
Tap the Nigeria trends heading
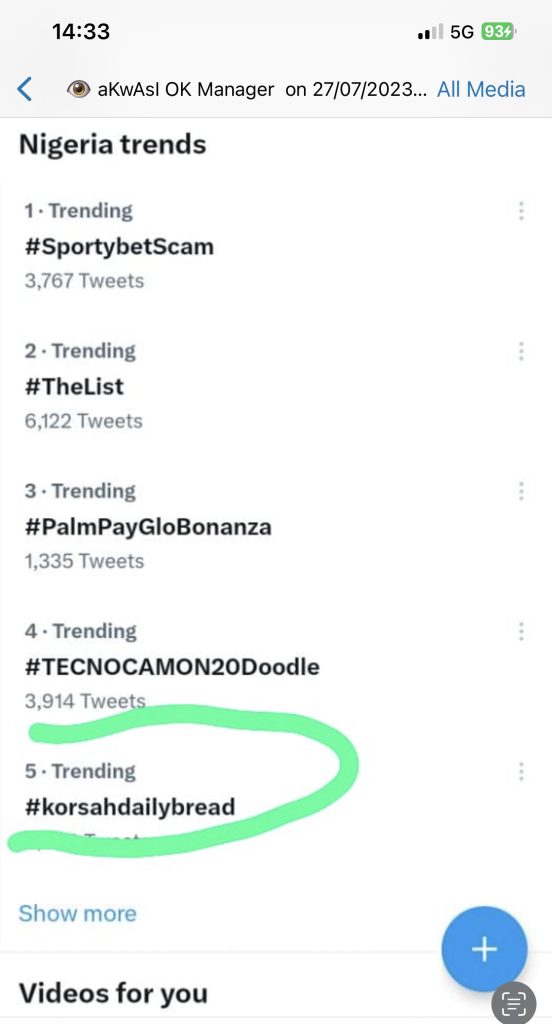(x=112, y=144)
